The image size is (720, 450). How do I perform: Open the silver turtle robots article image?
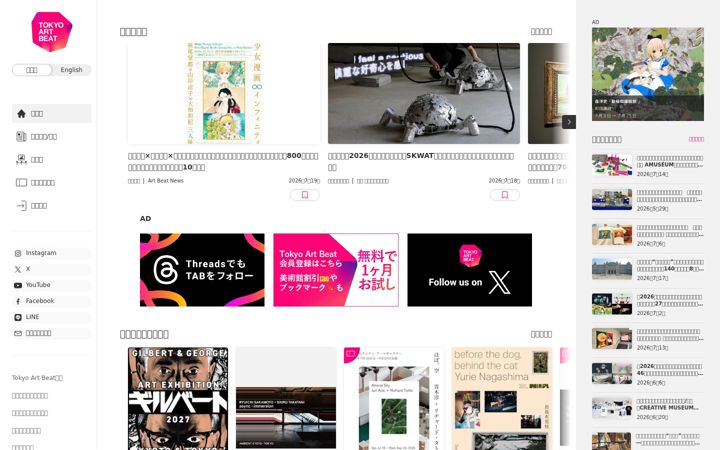coord(424,93)
